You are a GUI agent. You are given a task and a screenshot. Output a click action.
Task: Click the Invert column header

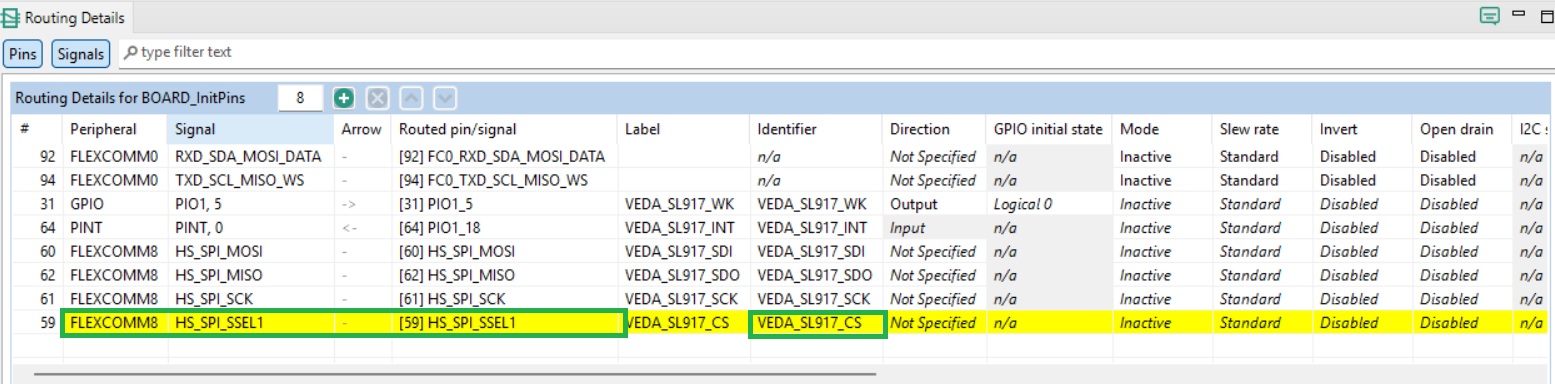click(x=1363, y=129)
